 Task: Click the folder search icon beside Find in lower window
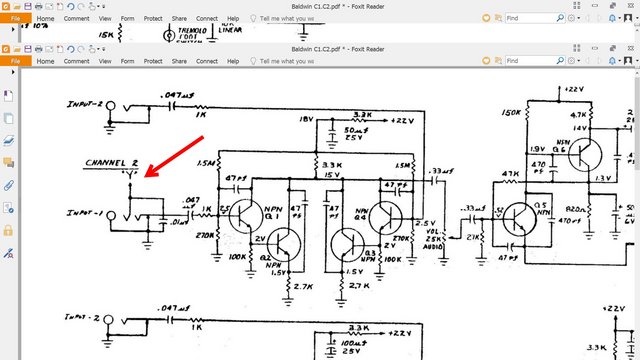pyautogui.click(x=498, y=60)
